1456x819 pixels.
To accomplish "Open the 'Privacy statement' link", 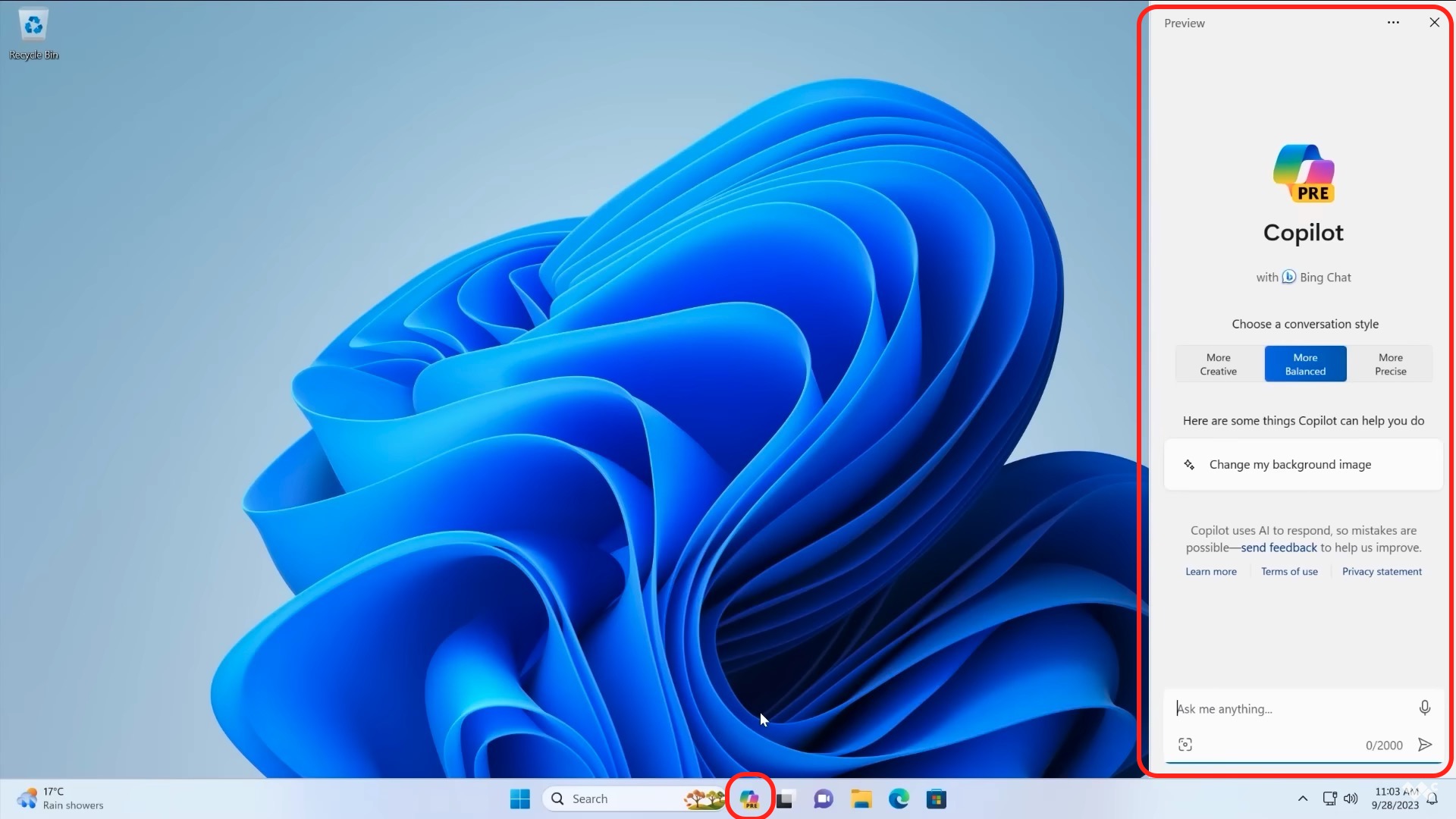I will point(1382,572).
